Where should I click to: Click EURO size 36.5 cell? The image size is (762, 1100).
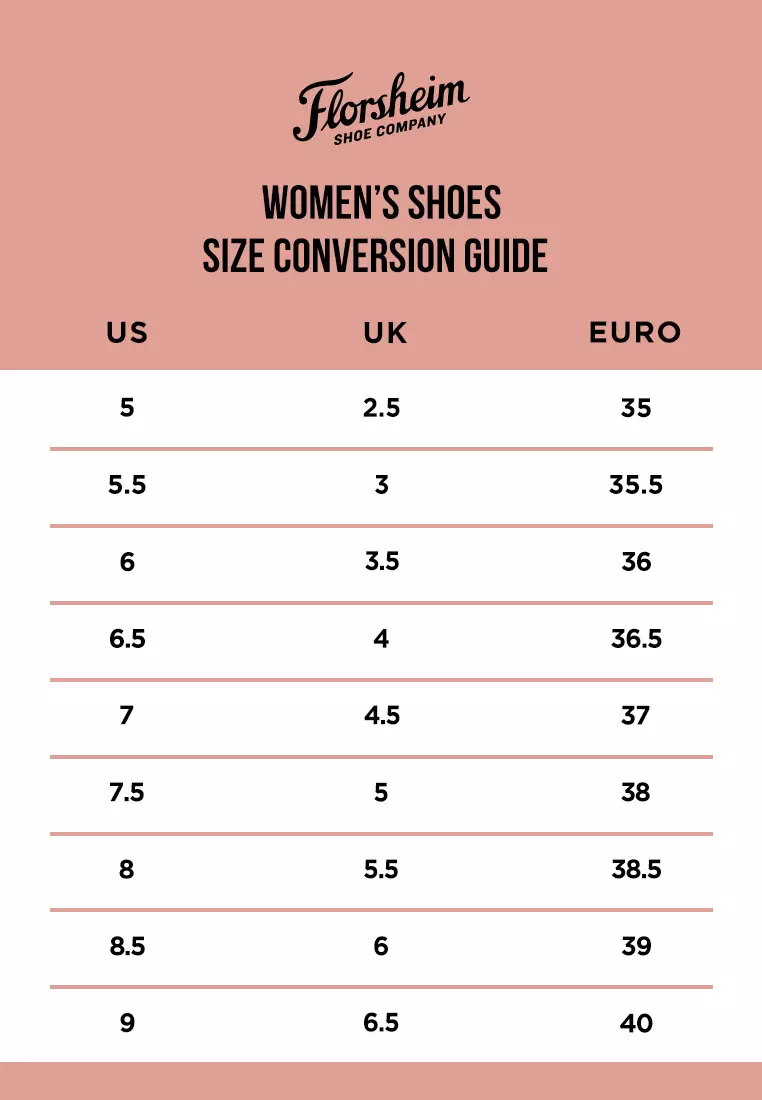[636, 639]
